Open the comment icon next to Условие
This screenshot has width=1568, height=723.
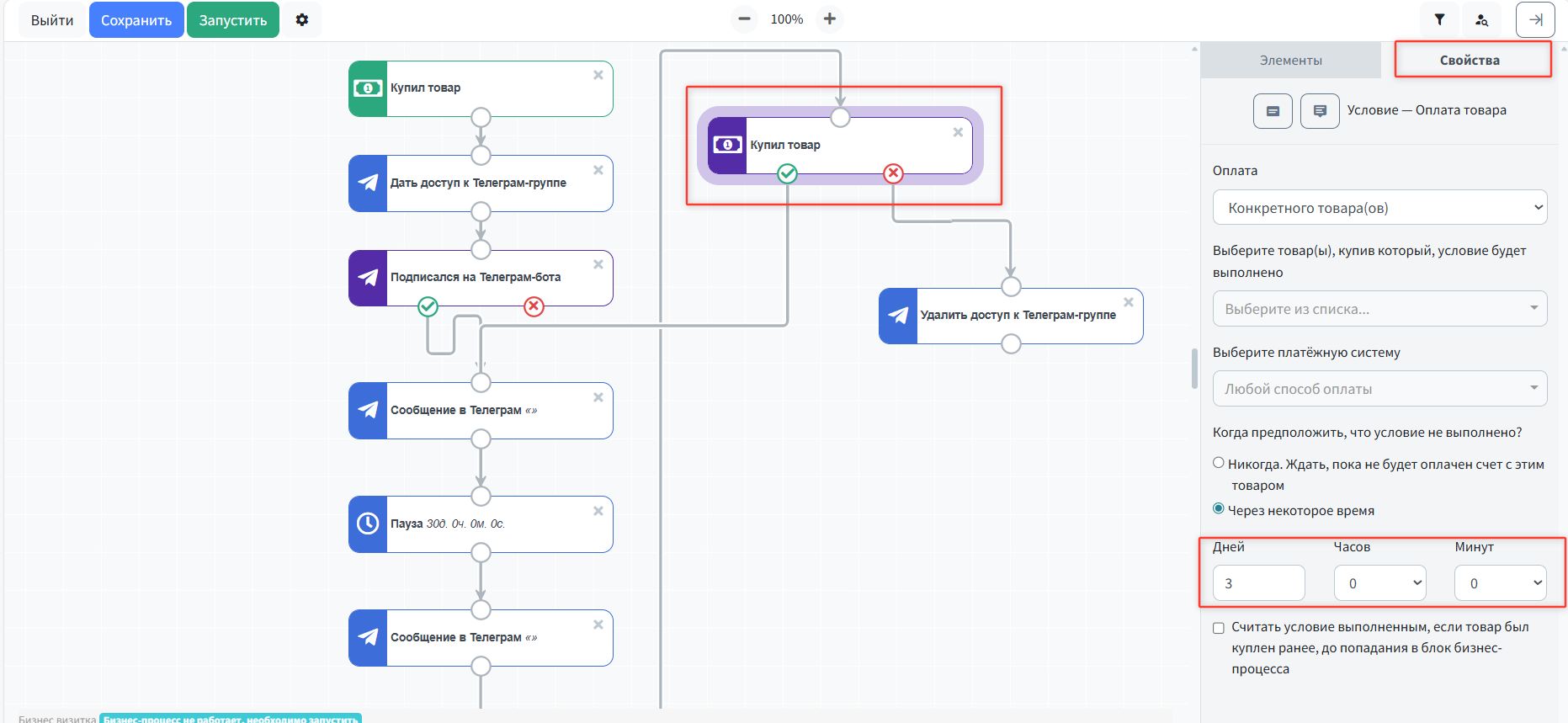pos(1320,111)
